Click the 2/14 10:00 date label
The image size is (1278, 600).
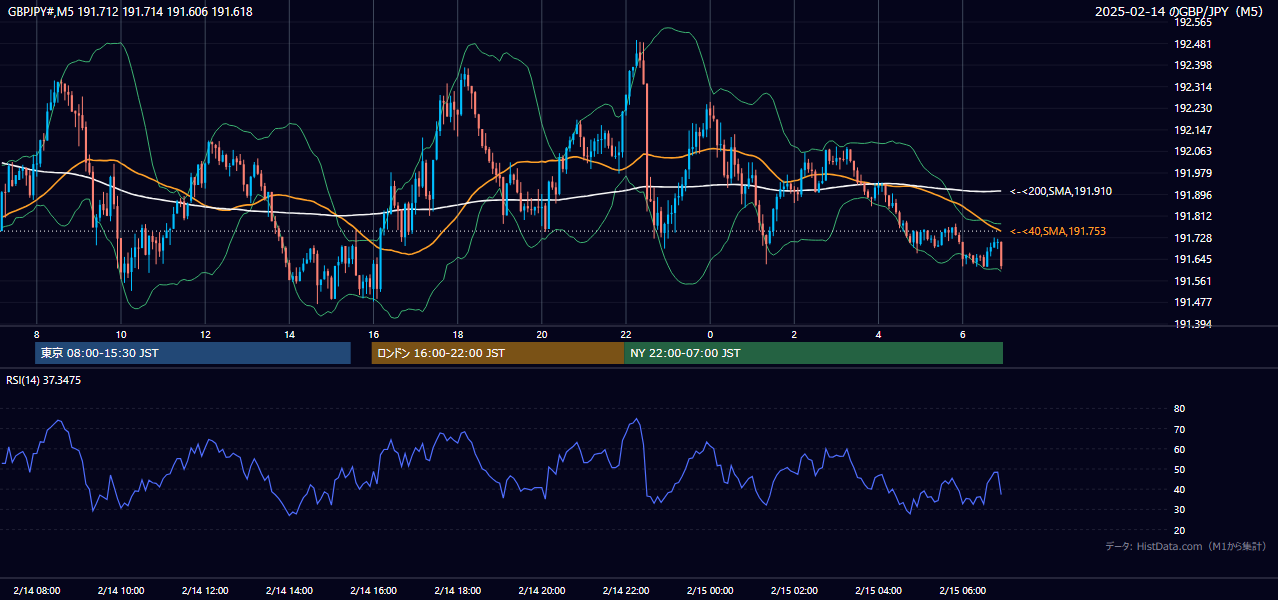coord(121,590)
